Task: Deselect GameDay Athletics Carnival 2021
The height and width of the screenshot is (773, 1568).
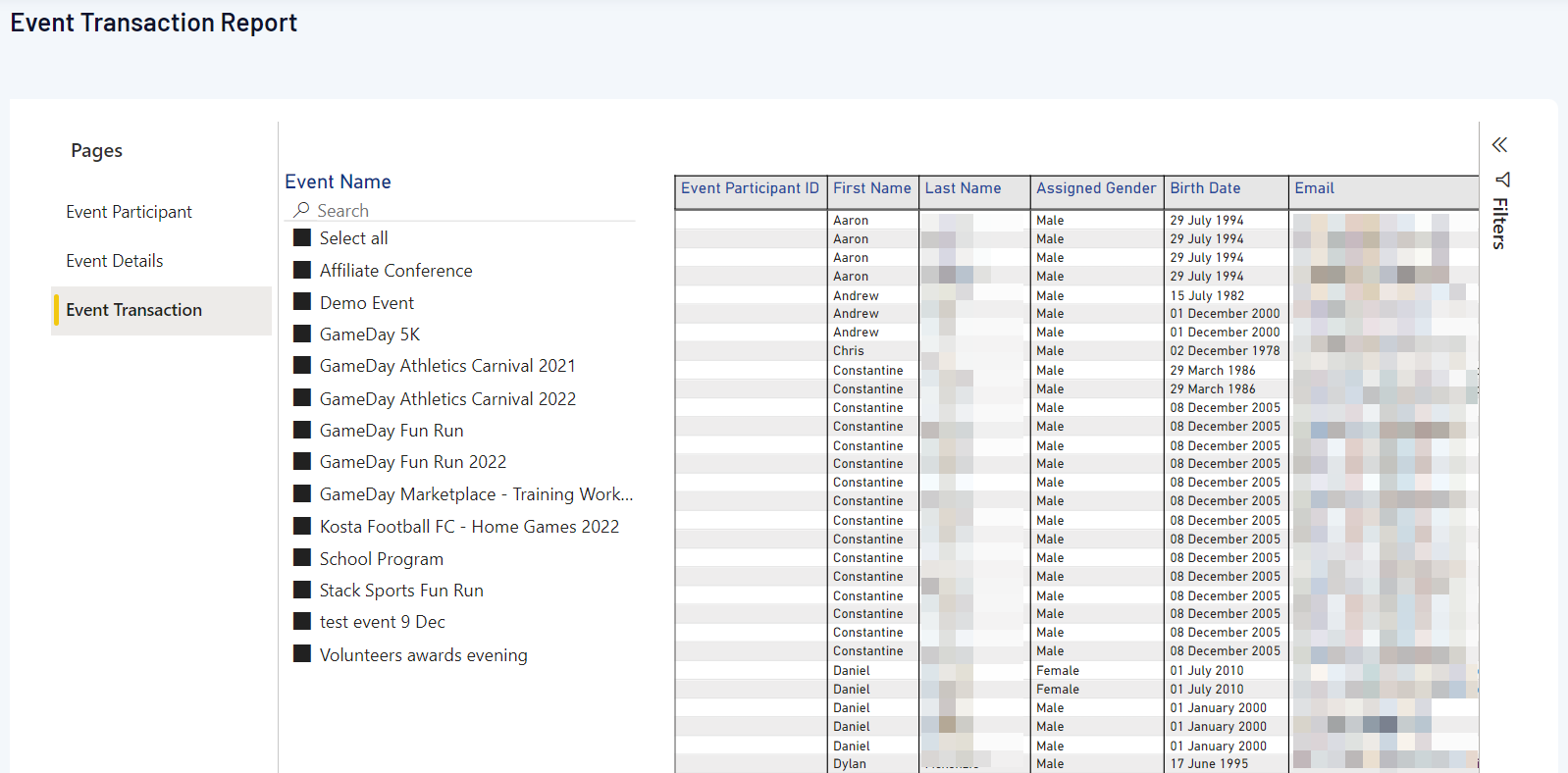Action: 302,365
